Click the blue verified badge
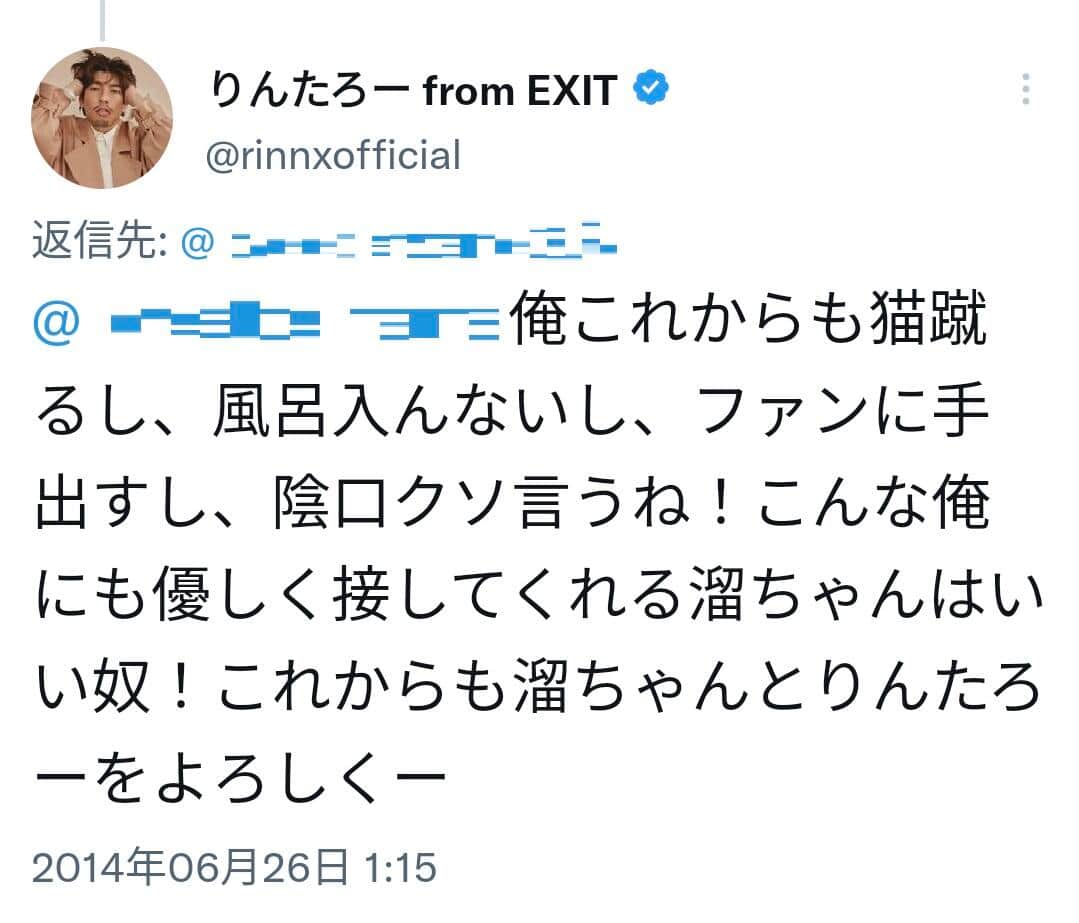The image size is (1079, 923). [x=653, y=91]
